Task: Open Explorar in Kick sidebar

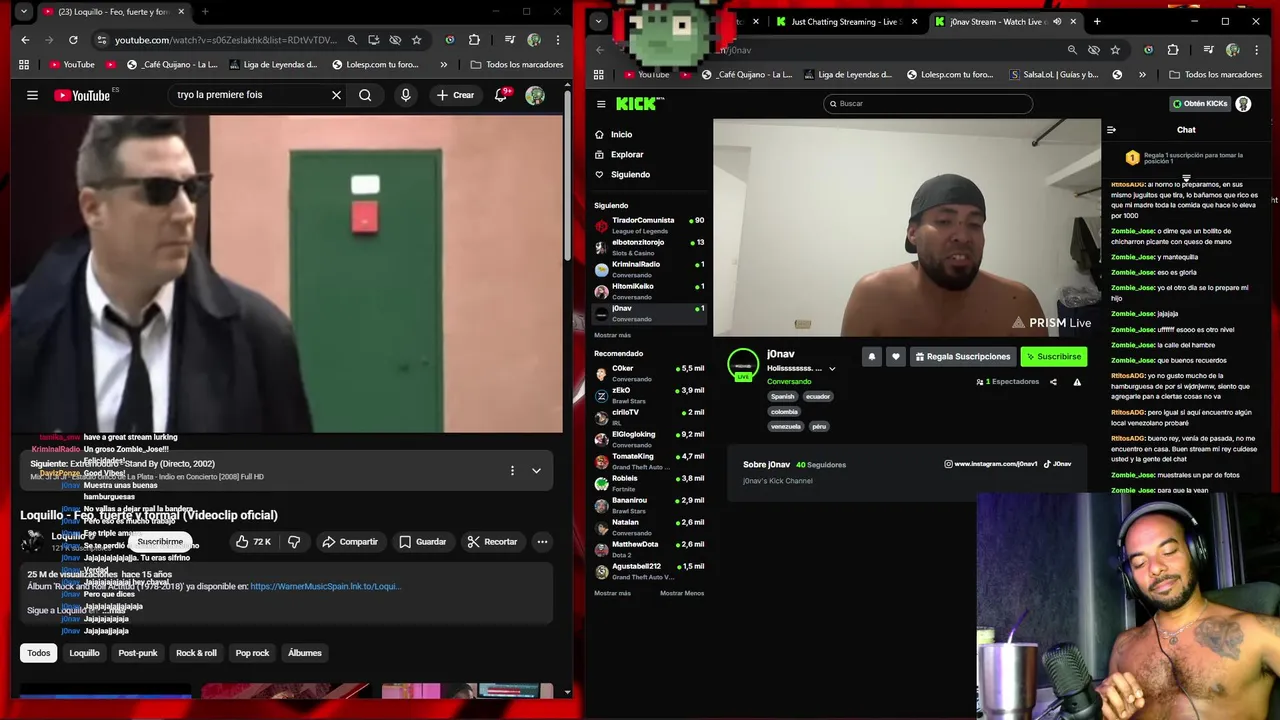Action: pos(627,154)
